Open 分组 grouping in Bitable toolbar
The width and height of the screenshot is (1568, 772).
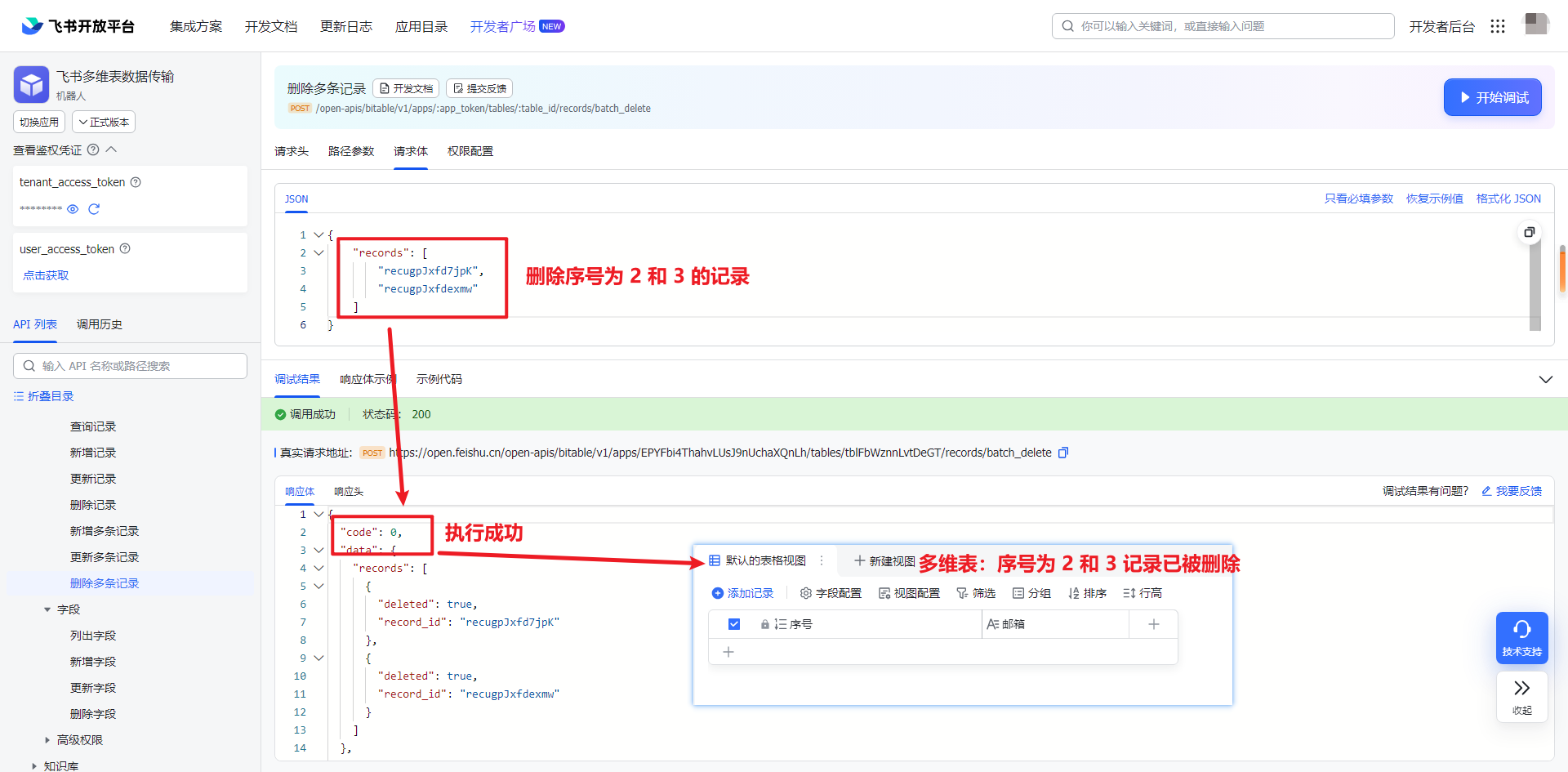(1031, 593)
